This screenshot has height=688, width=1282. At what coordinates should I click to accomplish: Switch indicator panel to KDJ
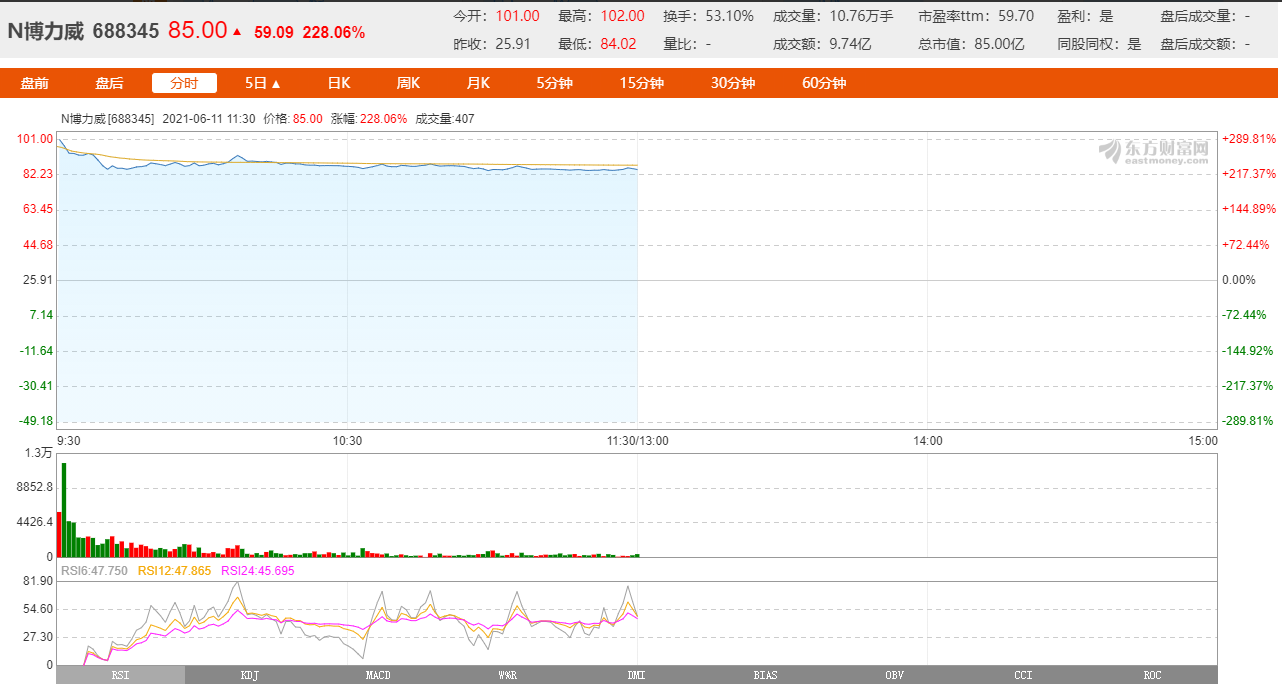pyautogui.click(x=249, y=676)
